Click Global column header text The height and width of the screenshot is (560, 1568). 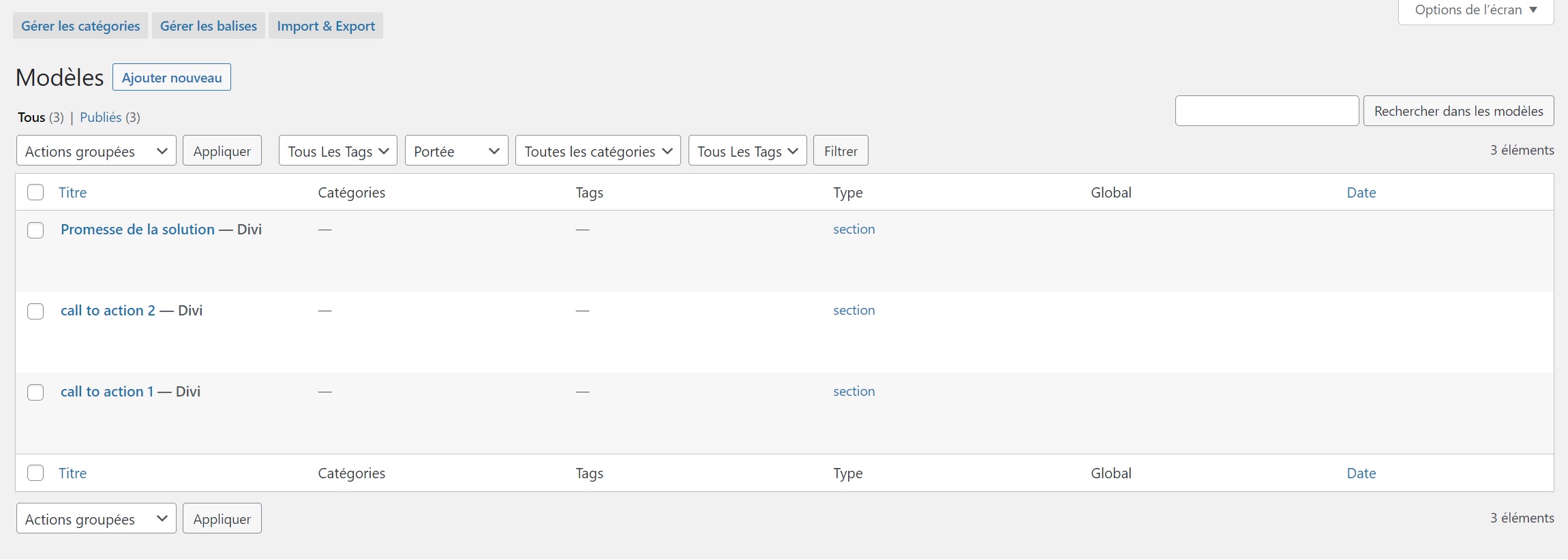1111,193
